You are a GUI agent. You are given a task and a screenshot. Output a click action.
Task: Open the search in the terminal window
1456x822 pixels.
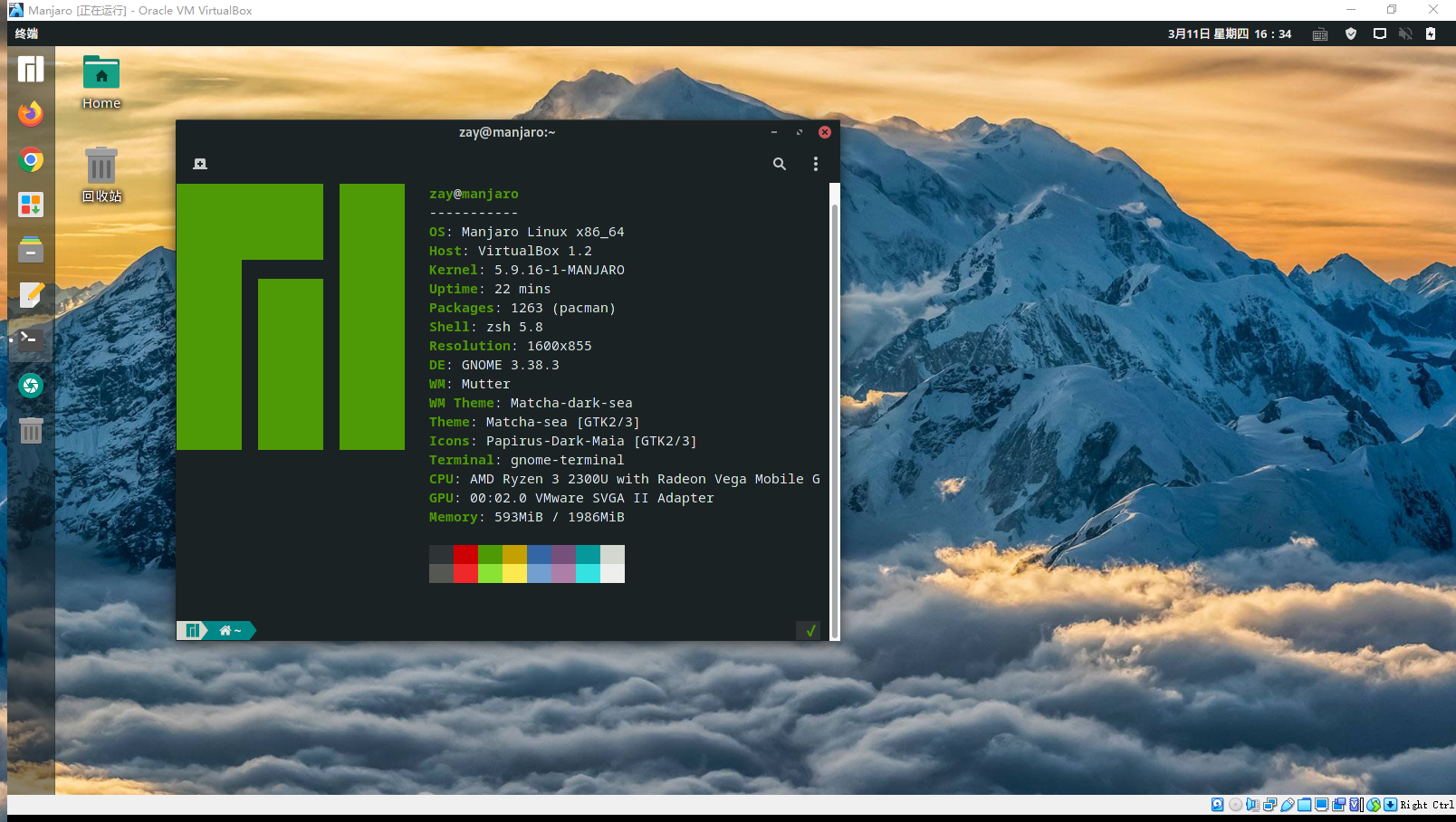(x=779, y=164)
